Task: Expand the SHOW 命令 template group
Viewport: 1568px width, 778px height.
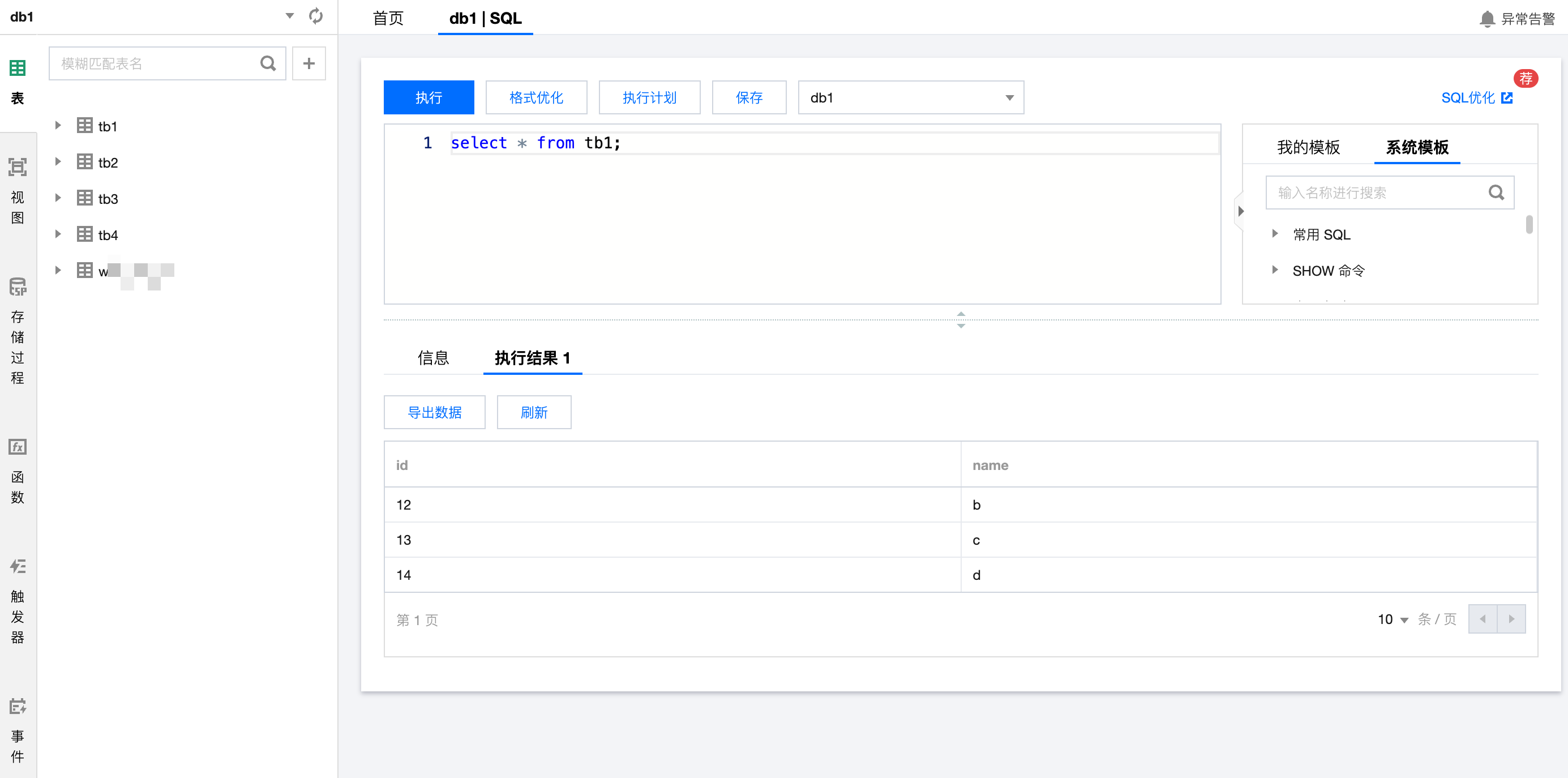Action: pyautogui.click(x=1275, y=270)
